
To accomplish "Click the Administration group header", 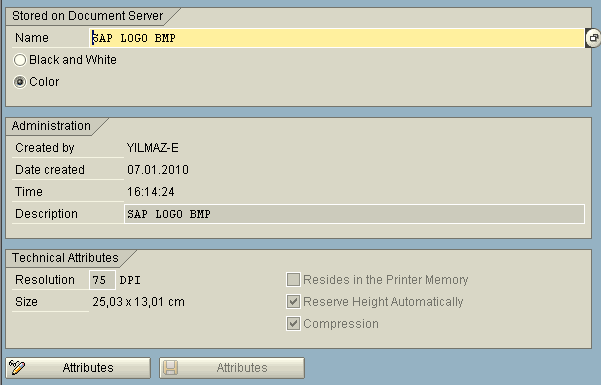I will click(x=51, y=126).
